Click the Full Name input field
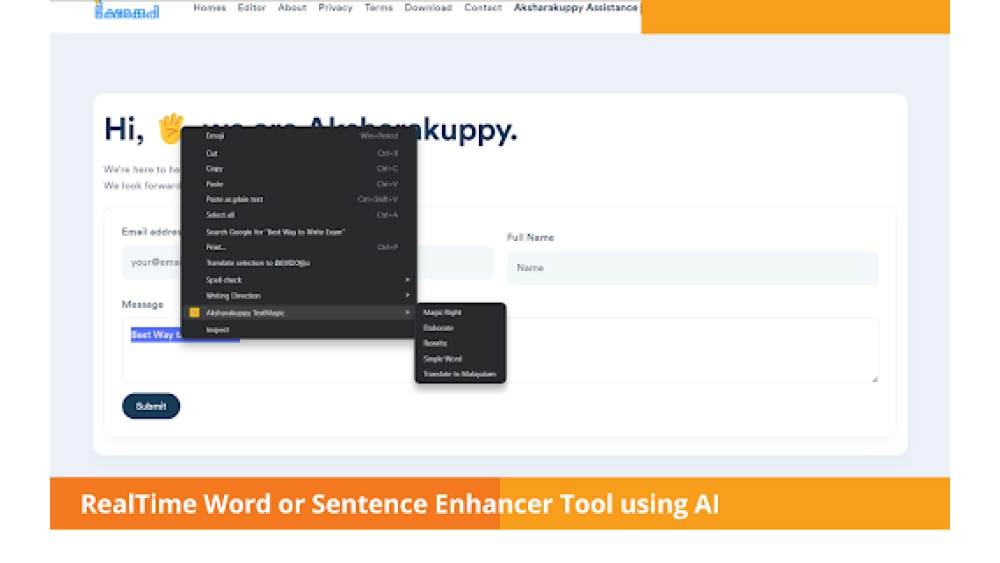The width and height of the screenshot is (1000, 563). click(693, 268)
